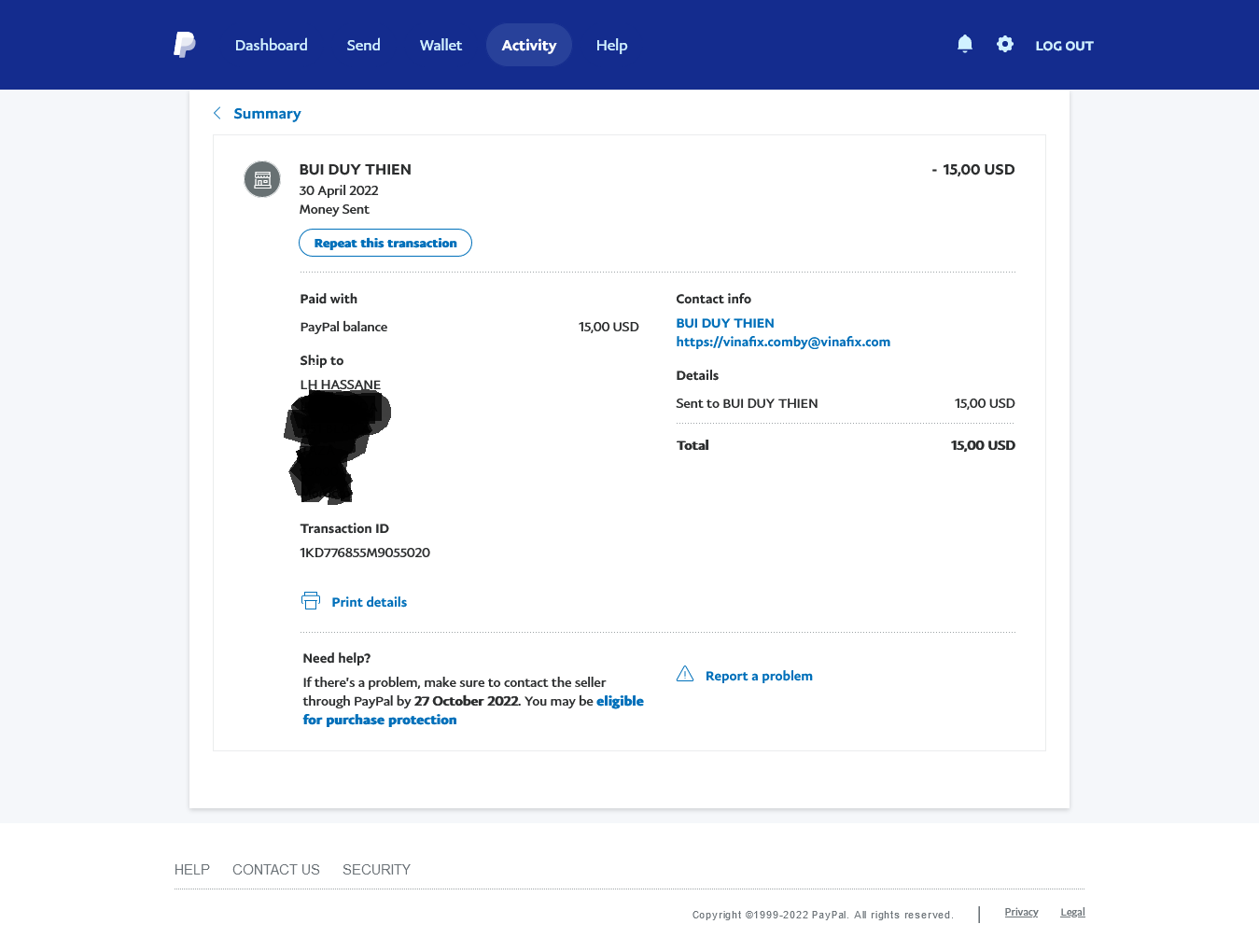Click the printer icon
1259x952 pixels.
coord(311,601)
